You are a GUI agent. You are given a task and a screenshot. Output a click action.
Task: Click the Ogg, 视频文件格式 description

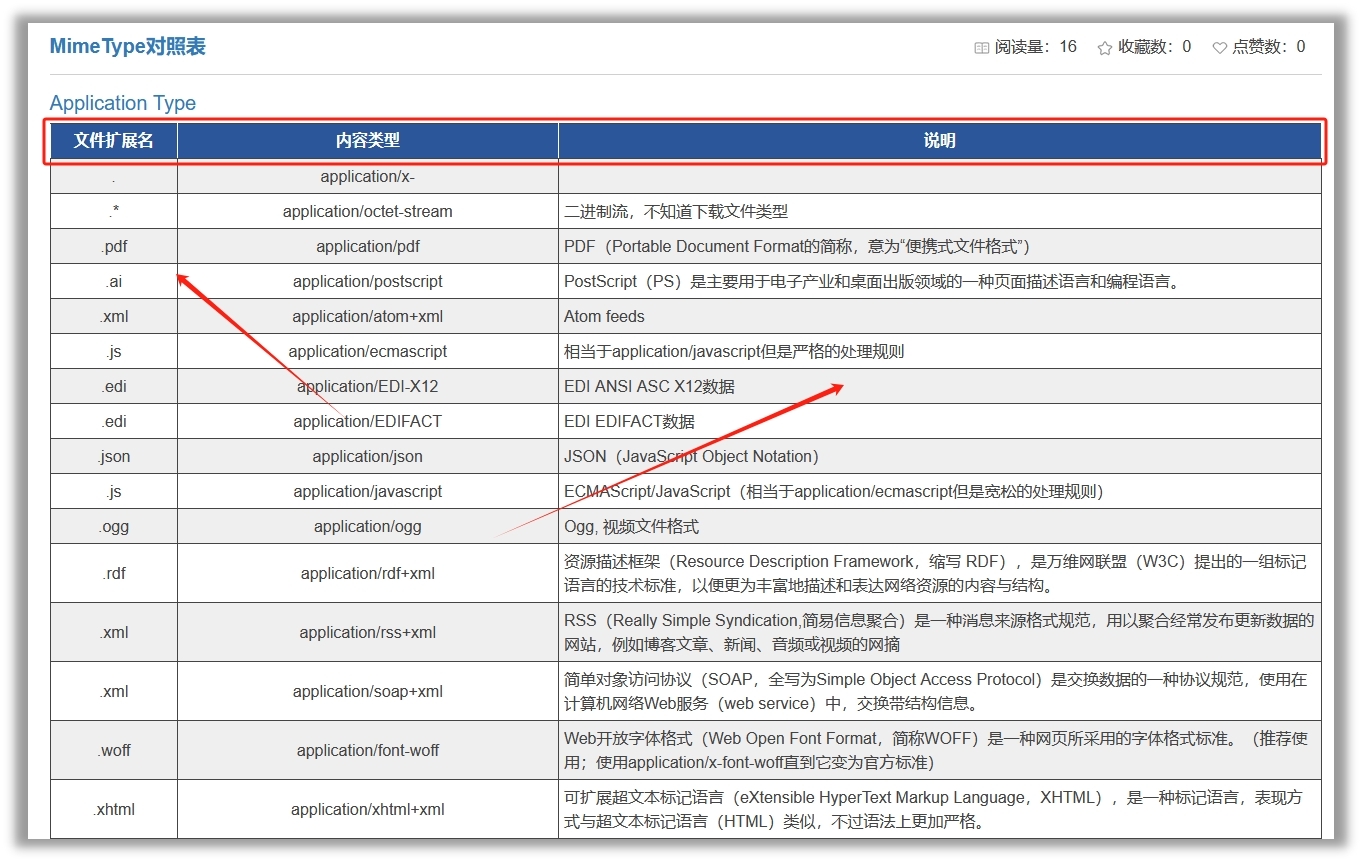pos(940,526)
